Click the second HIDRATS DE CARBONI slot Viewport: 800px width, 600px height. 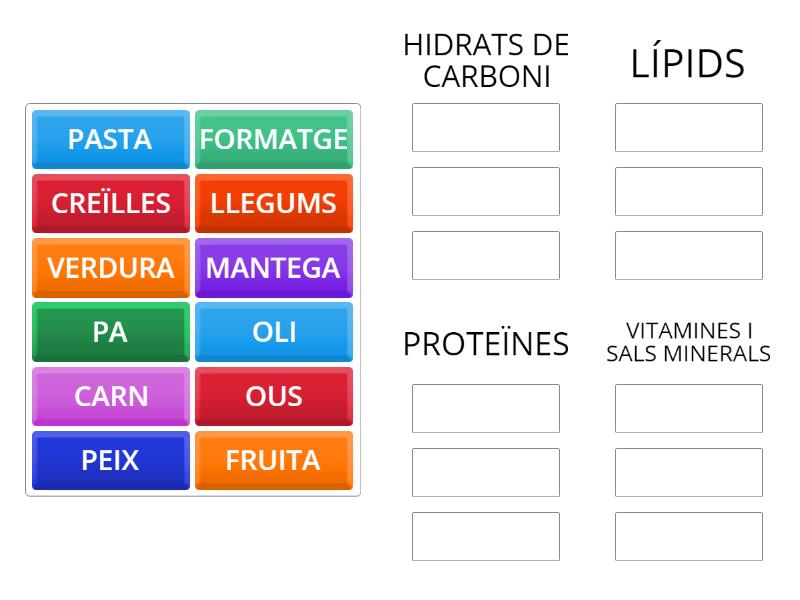[486, 191]
